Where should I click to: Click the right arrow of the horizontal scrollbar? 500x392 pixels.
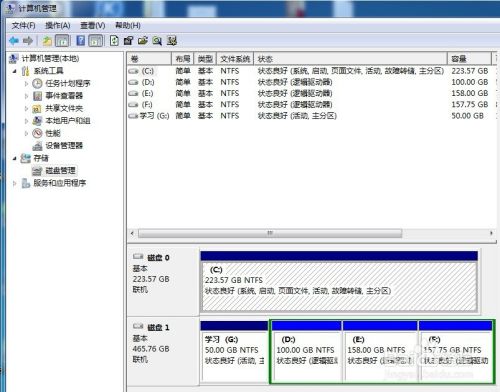click(x=491, y=233)
